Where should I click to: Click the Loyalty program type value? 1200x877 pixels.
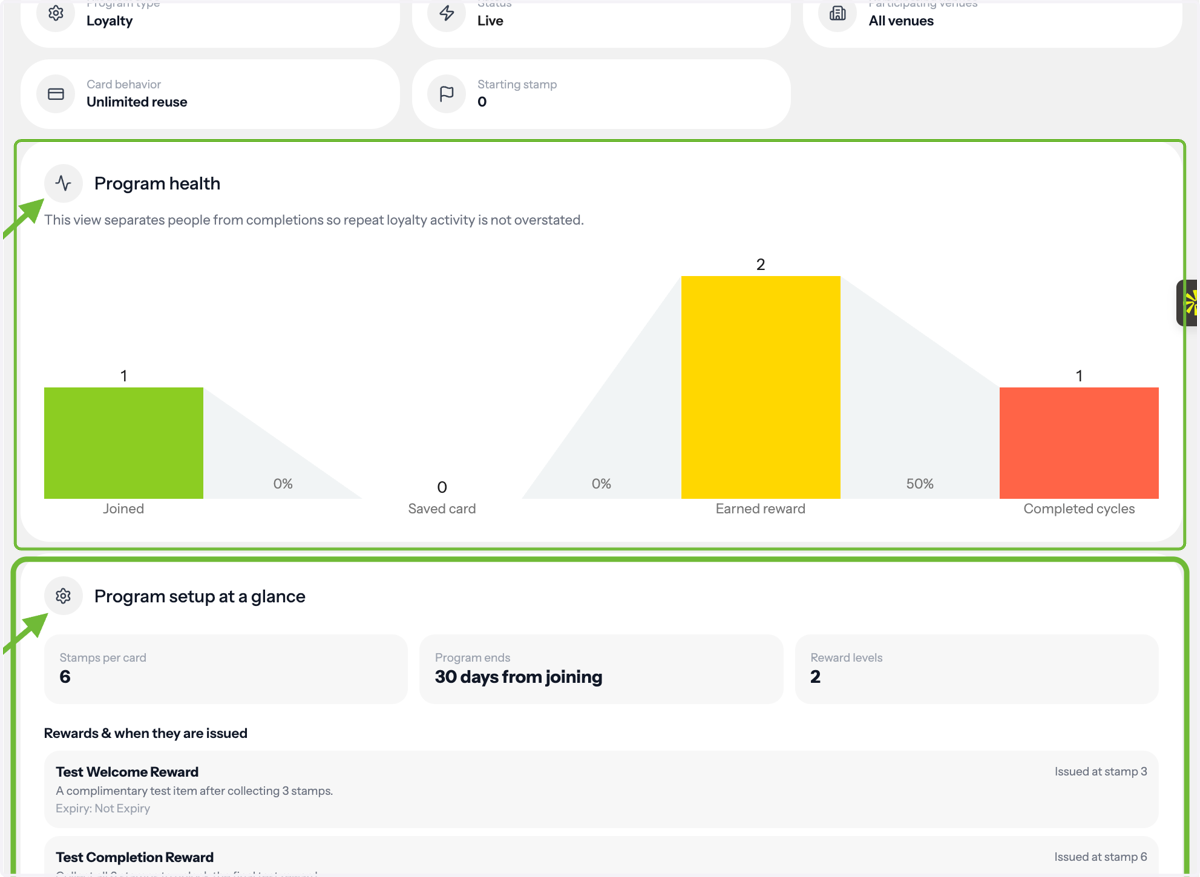pyautogui.click(x=110, y=21)
